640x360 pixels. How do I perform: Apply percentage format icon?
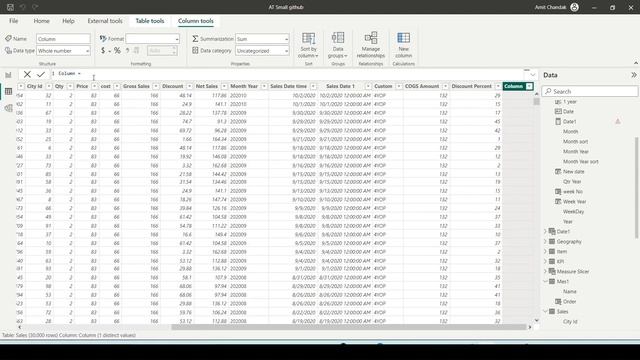pyautogui.click(x=117, y=50)
